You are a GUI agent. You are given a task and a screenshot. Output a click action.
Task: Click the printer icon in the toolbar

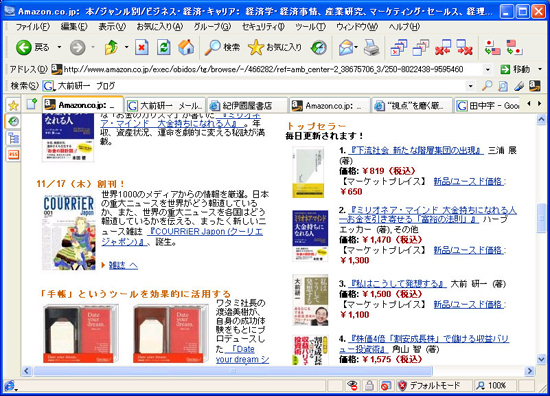371,47
